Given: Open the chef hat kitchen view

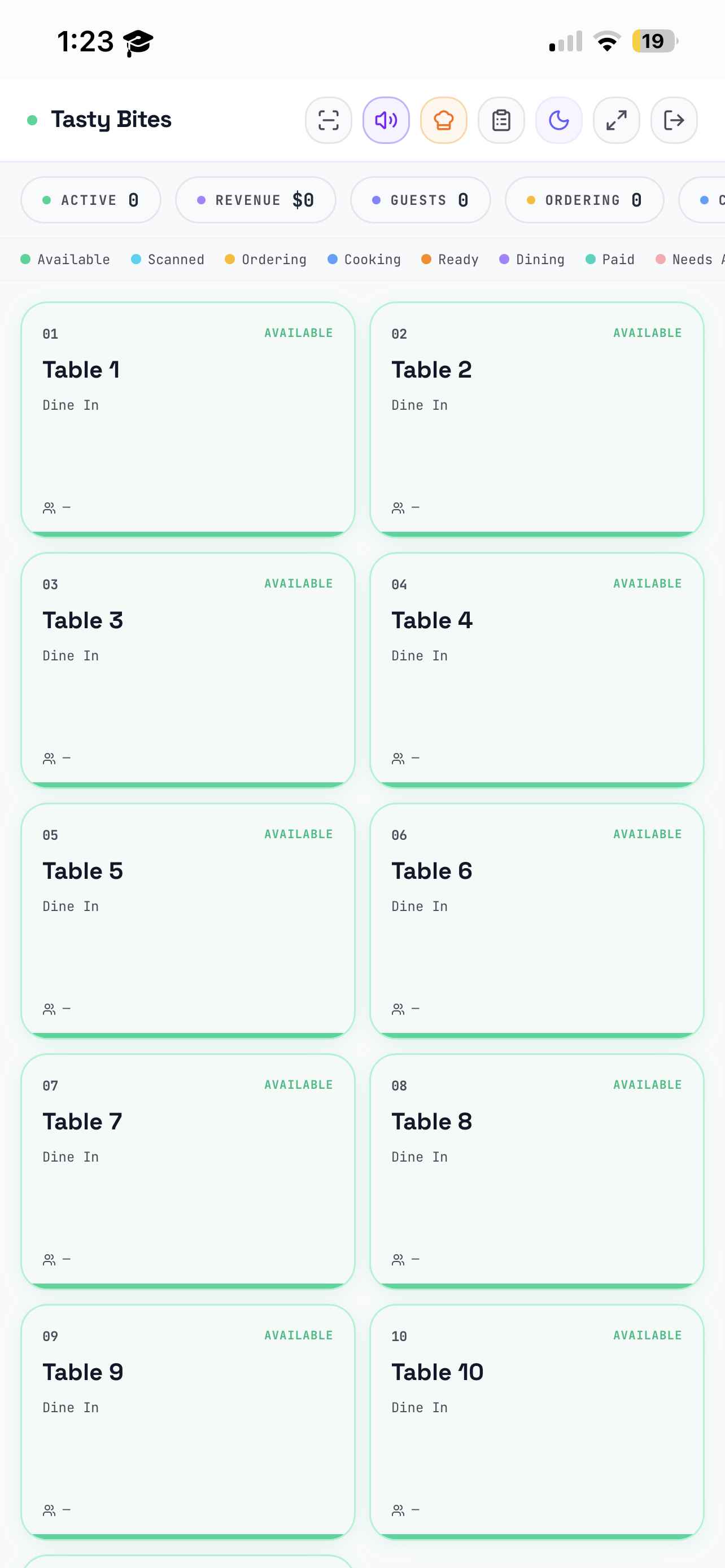Looking at the screenshot, I should 444,120.
